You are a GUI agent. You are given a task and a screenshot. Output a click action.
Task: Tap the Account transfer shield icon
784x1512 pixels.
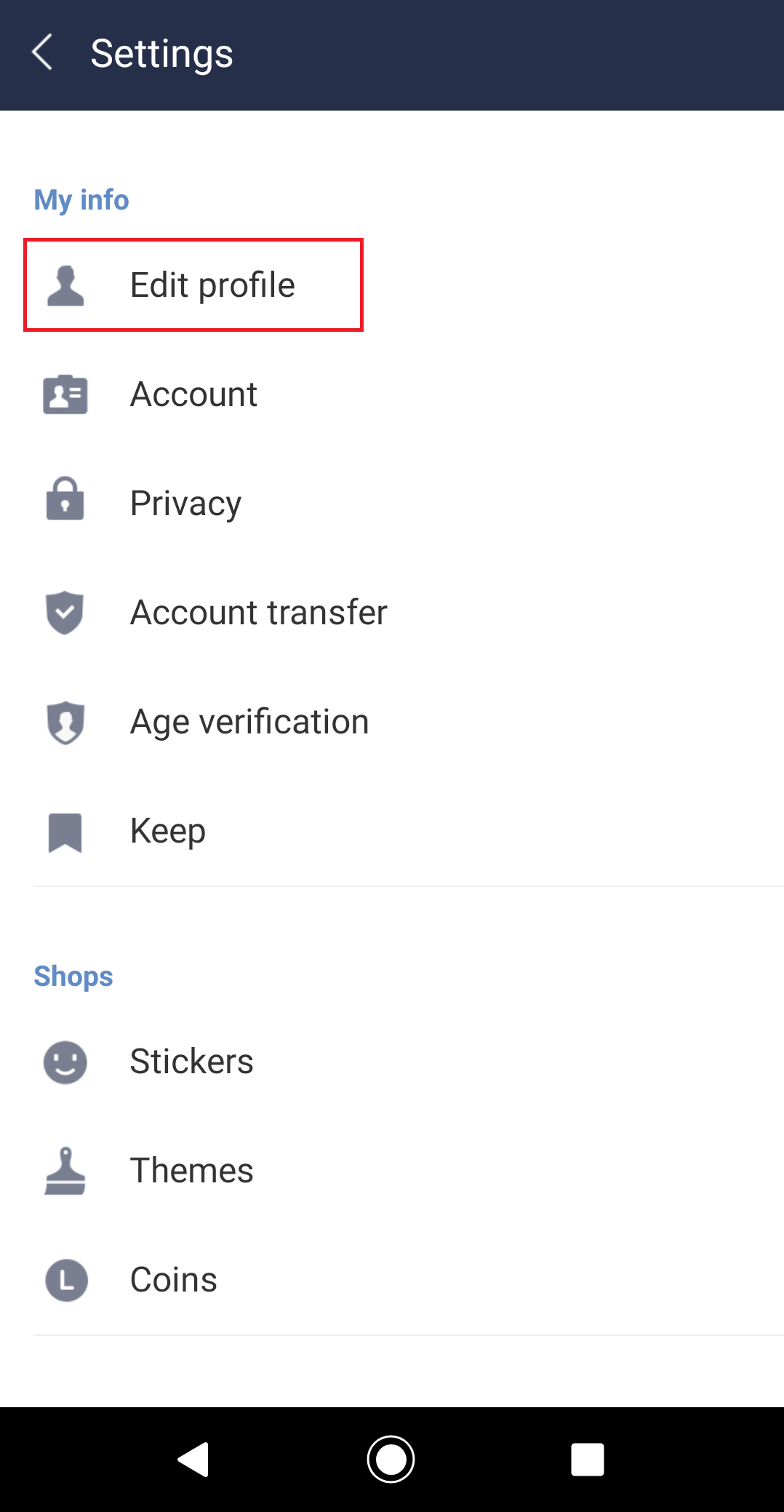point(65,612)
